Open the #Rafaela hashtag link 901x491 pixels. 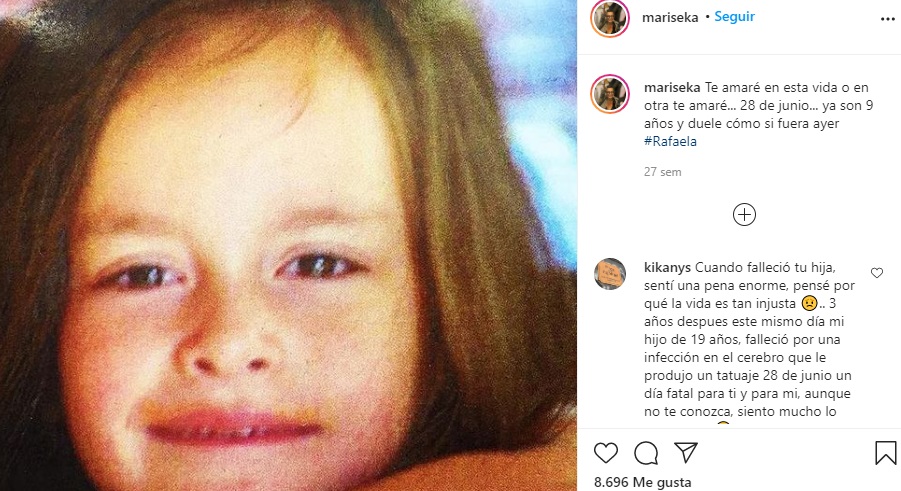[x=670, y=141]
